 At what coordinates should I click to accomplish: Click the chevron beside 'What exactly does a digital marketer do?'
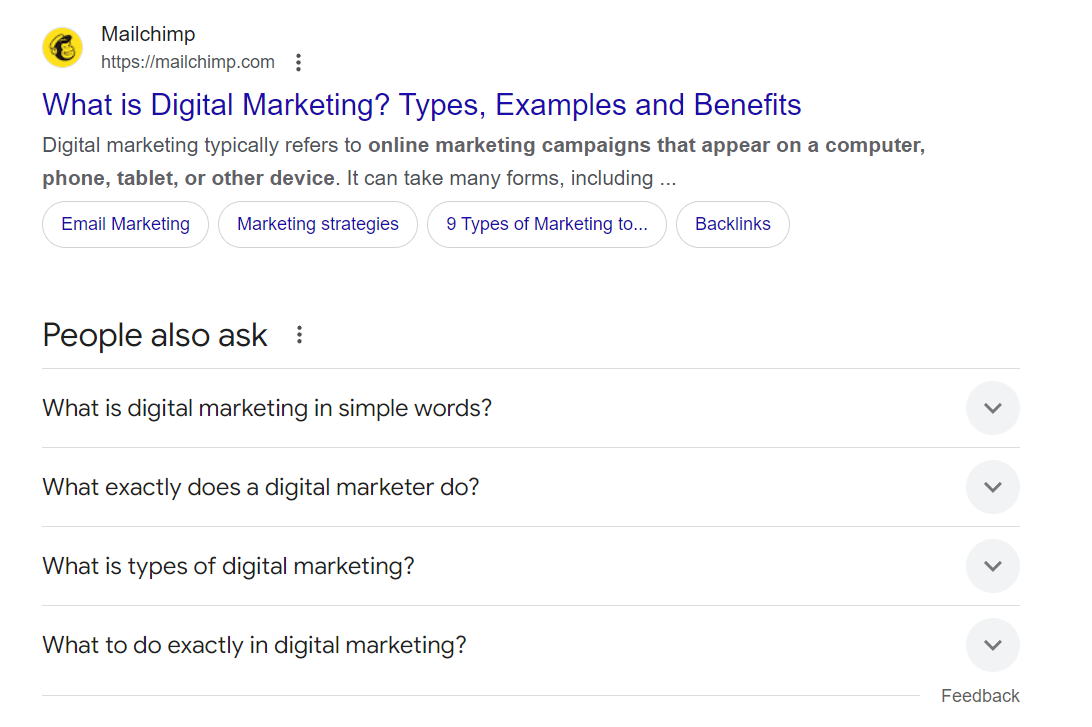point(992,487)
